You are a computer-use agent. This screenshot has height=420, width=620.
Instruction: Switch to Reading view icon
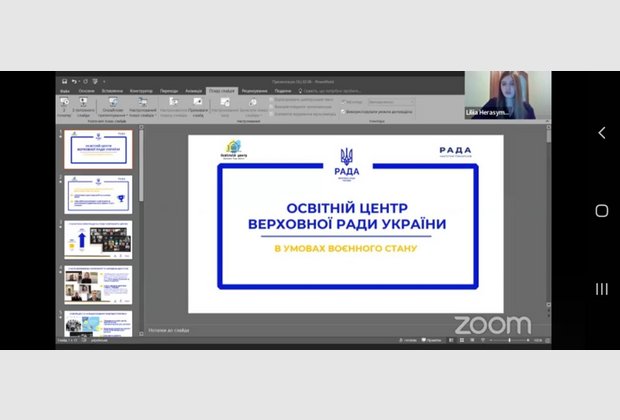coord(472,340)
